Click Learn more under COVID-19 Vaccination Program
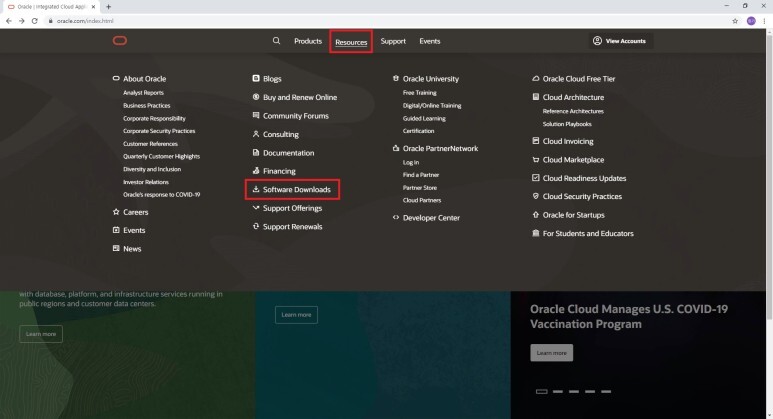Image resolution: width=773 pixels, height=419 pixels. (552, 353)
